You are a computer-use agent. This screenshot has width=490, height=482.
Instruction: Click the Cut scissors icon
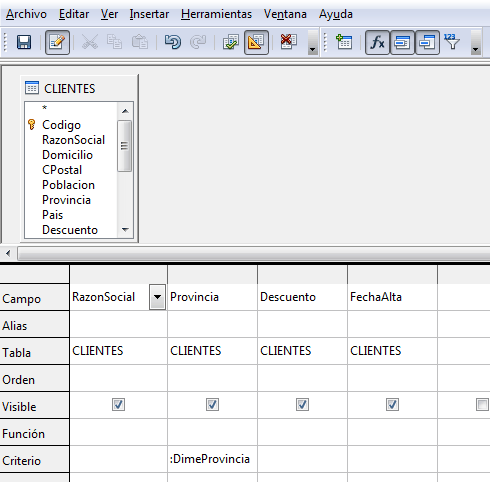pyautogui.click(x=90, y=42)
